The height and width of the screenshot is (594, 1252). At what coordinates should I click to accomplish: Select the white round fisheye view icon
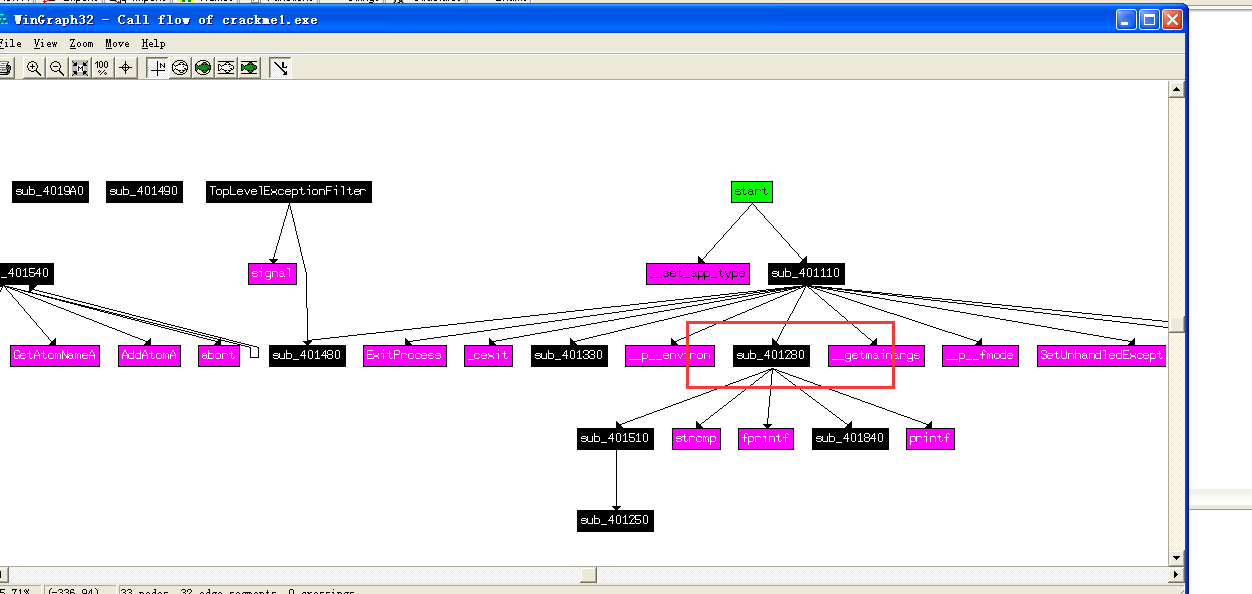tap(180, 68)
